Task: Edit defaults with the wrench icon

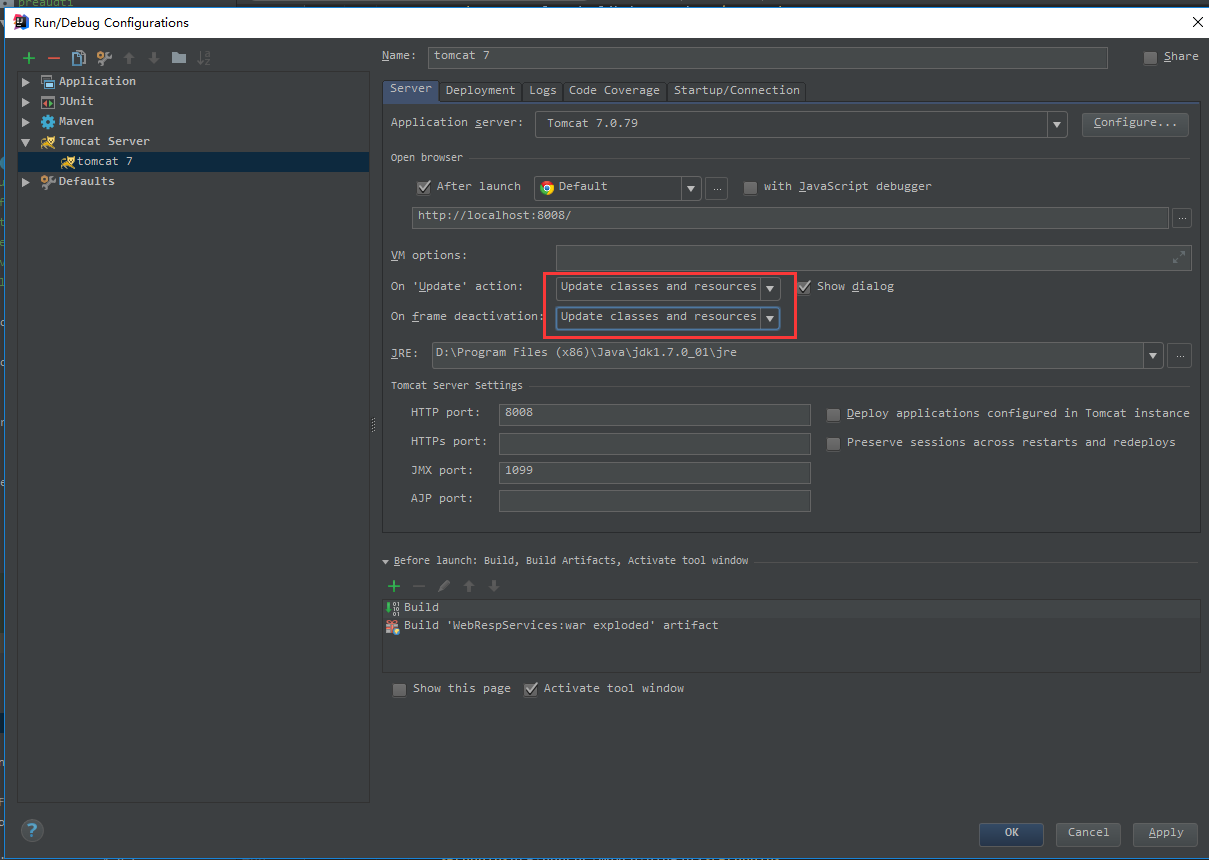Action: tap(104, 58)
